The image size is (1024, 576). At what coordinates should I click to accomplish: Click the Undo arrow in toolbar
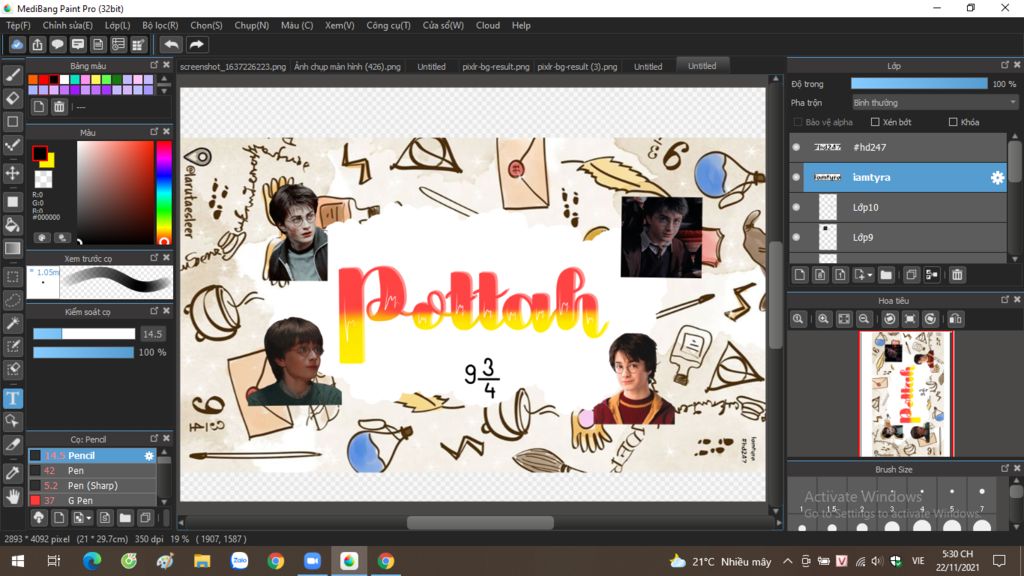pos(171,45)
